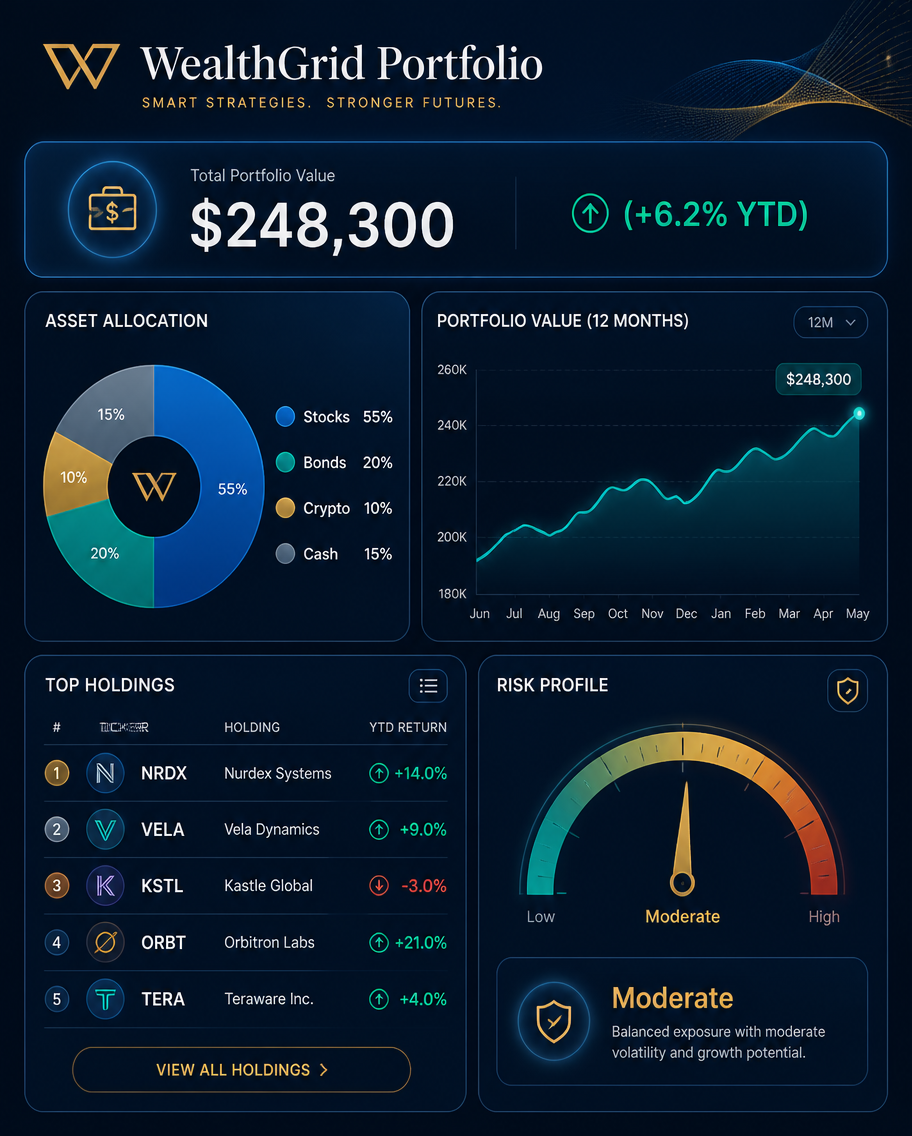
Task: Click the TERA ticker logo icon
Action: (105, 999)
